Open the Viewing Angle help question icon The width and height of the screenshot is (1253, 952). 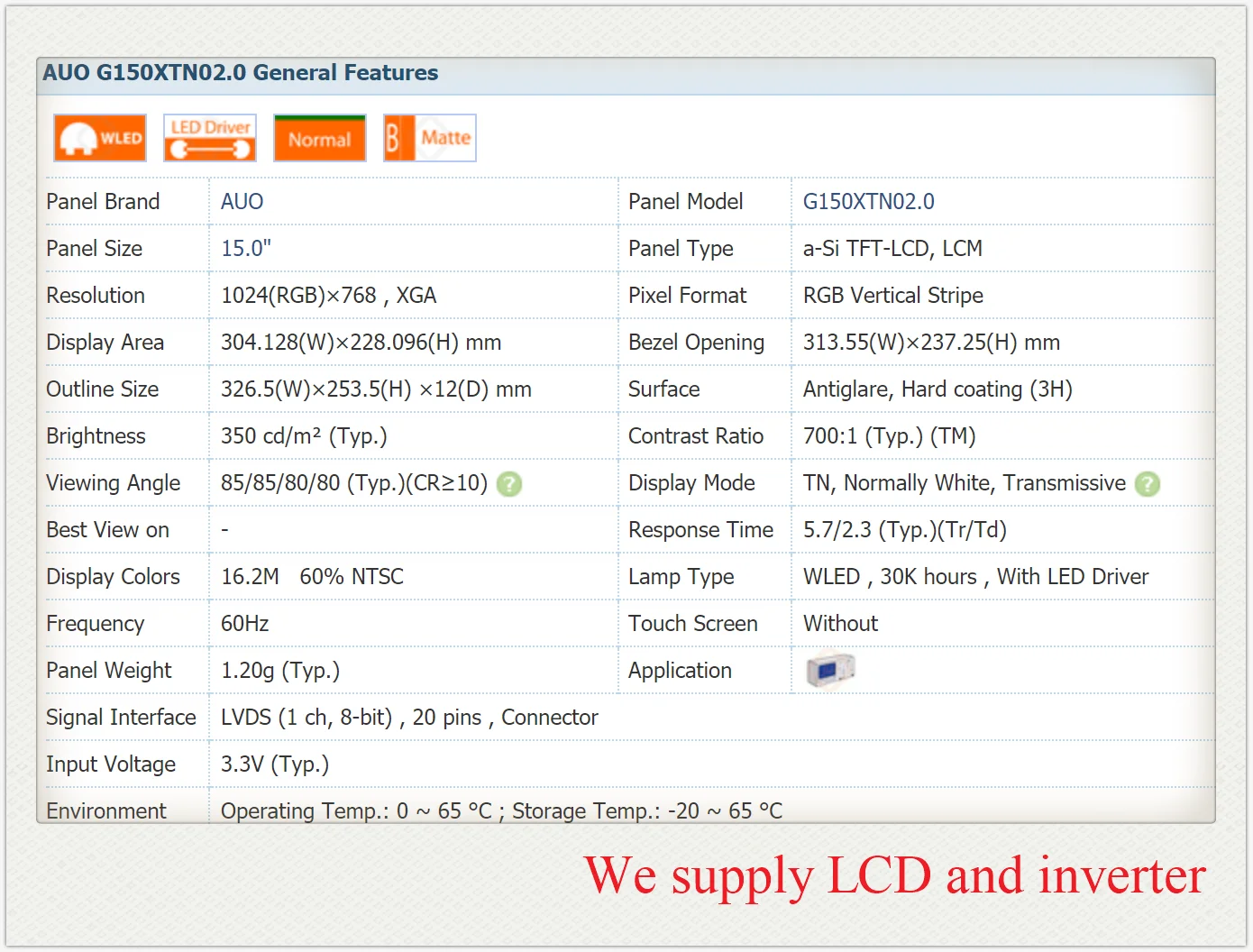tap(509, 484)
